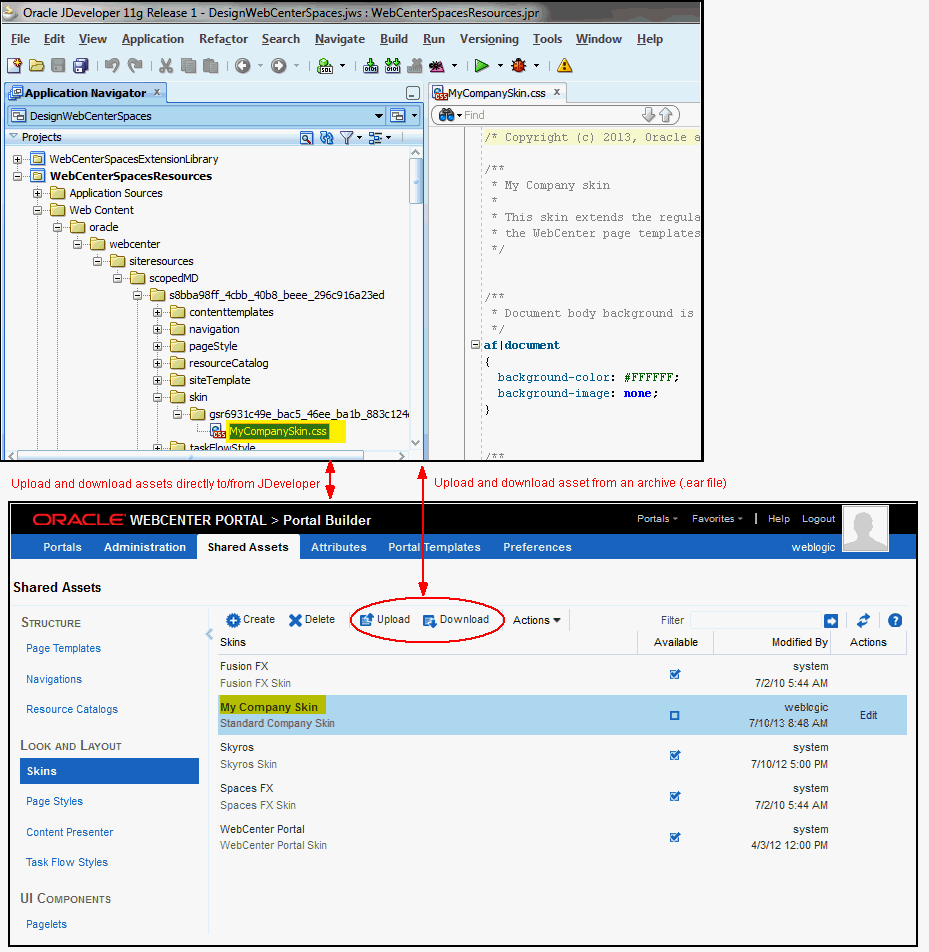Expand the WebCenterSpacesExtensionLibrary project
Viewport: 929px width, 952px height.
click(x=18, y=159)
